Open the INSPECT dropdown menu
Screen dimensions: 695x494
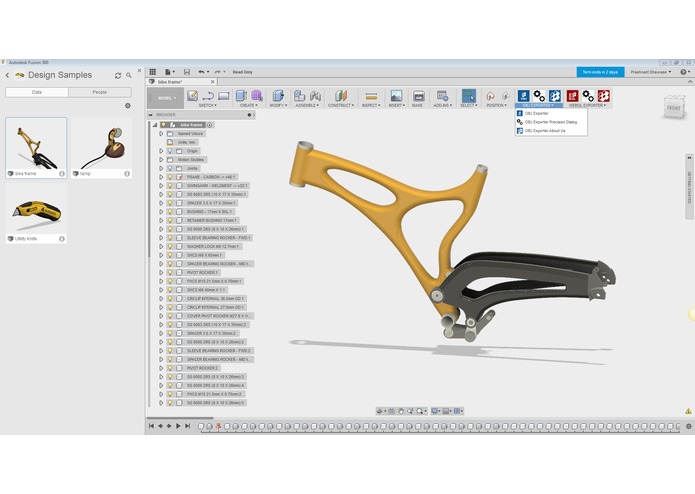pos(371,105)
